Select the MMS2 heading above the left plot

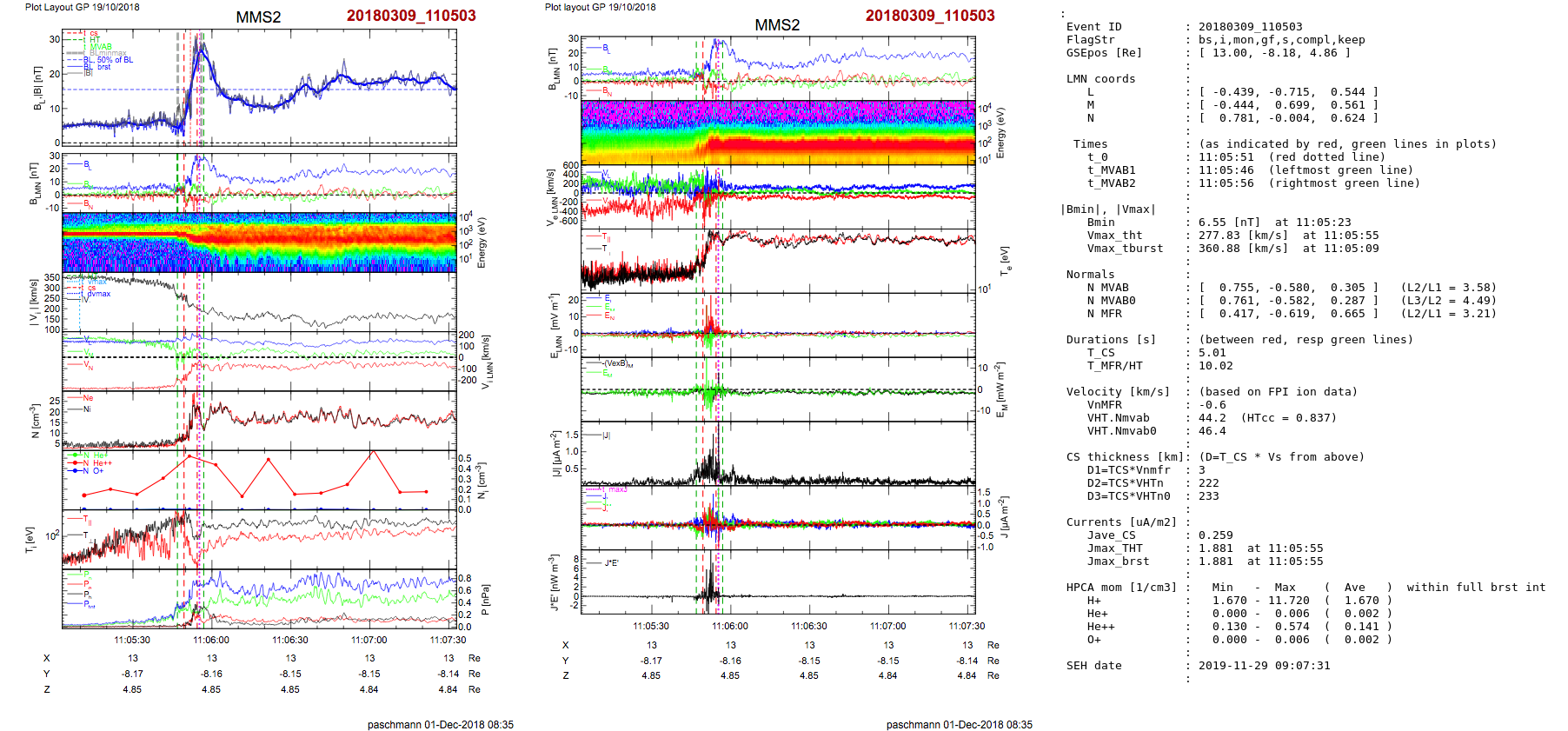coord(258,18)
